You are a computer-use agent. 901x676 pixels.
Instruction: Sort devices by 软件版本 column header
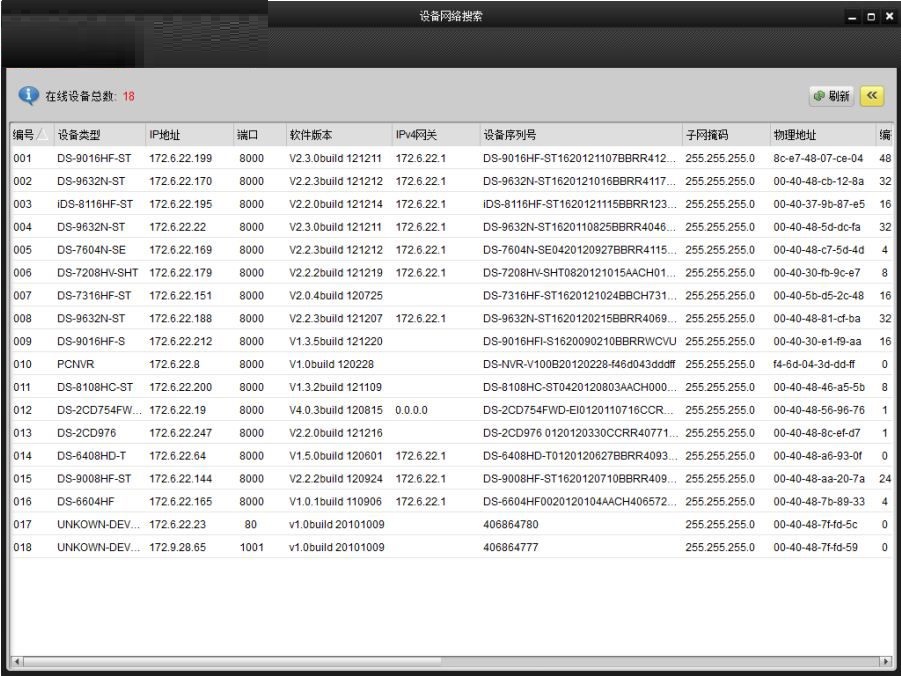(311, 135)
